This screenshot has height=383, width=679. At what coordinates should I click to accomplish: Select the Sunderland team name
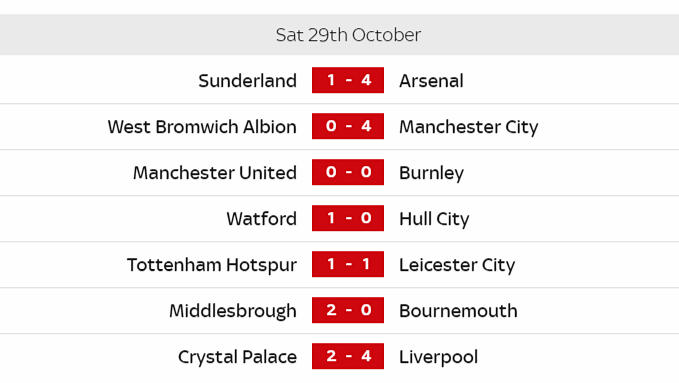point(247,81)
